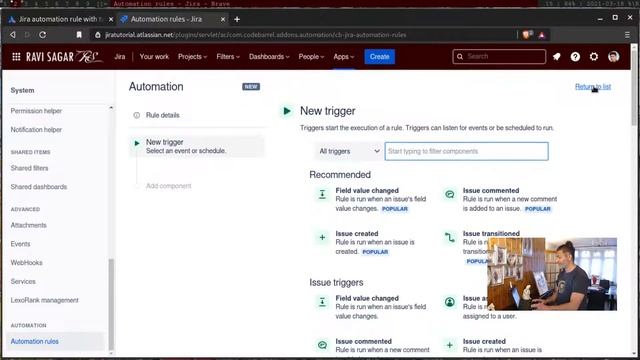Open the People dropdown menu
The width and height of the screenshot is (640, 360).
tap(311, 57)
